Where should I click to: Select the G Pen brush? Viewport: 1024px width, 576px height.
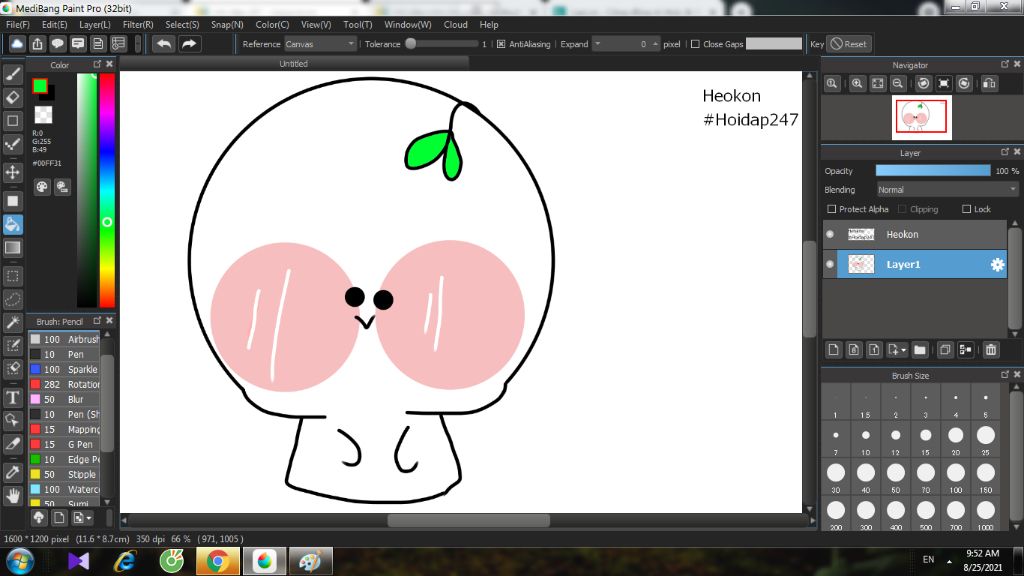click(x=64, y=444)
